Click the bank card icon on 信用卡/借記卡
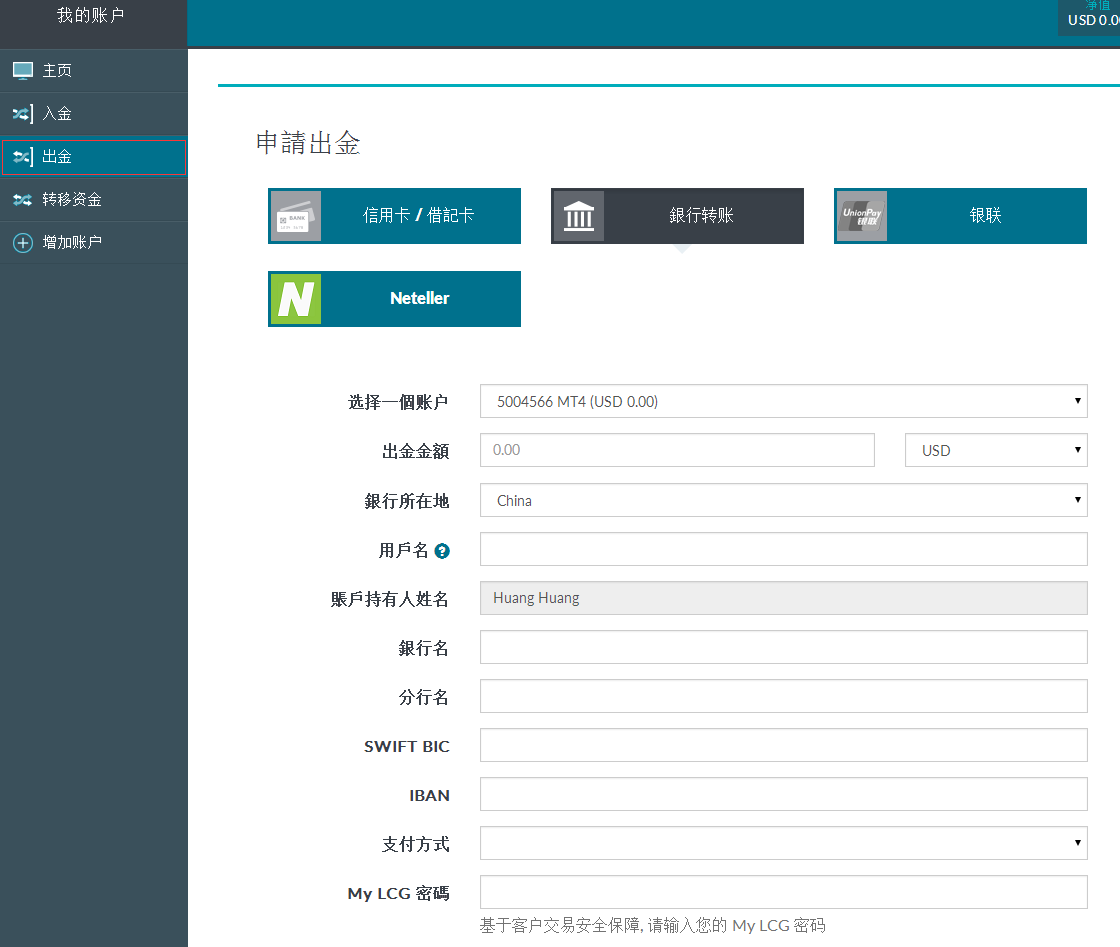Viewport: 1120px width, 947px height. (296, 216)
